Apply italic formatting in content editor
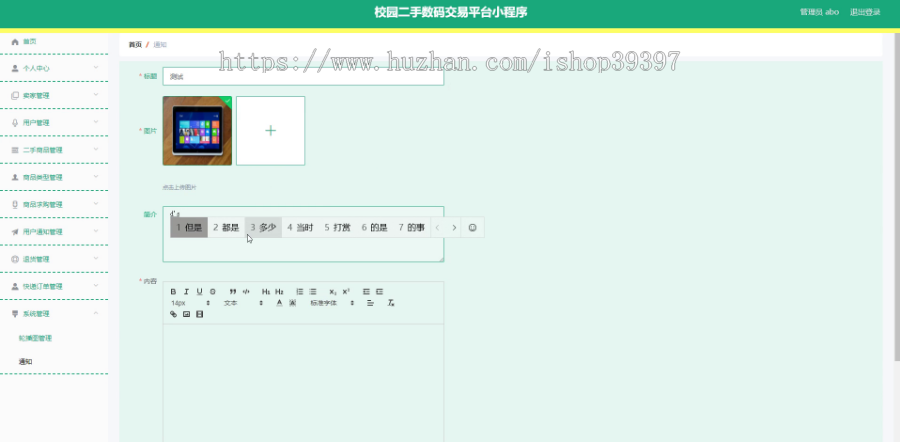 (x=186, y=292)
